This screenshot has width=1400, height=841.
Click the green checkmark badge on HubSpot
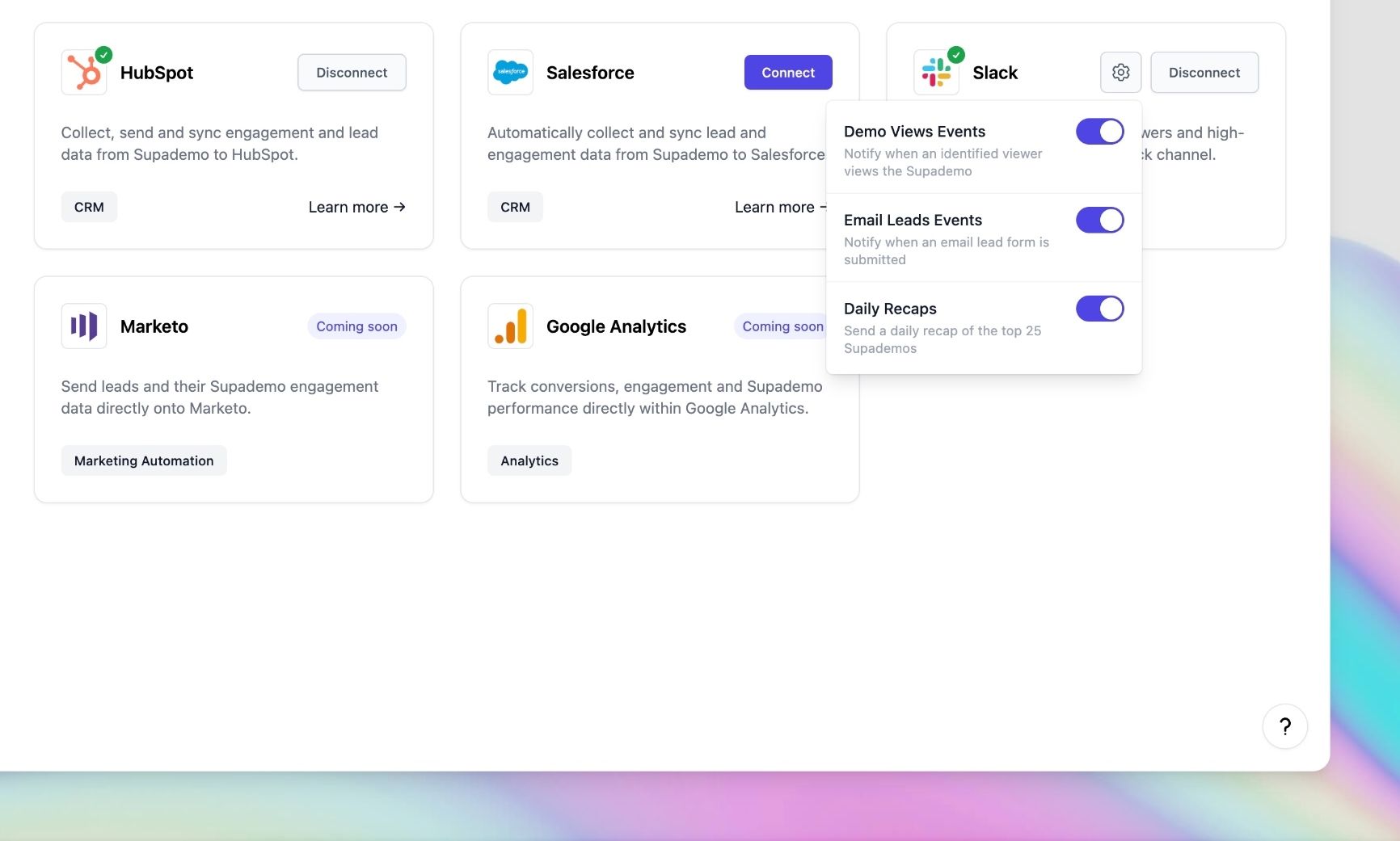(103, 55)
